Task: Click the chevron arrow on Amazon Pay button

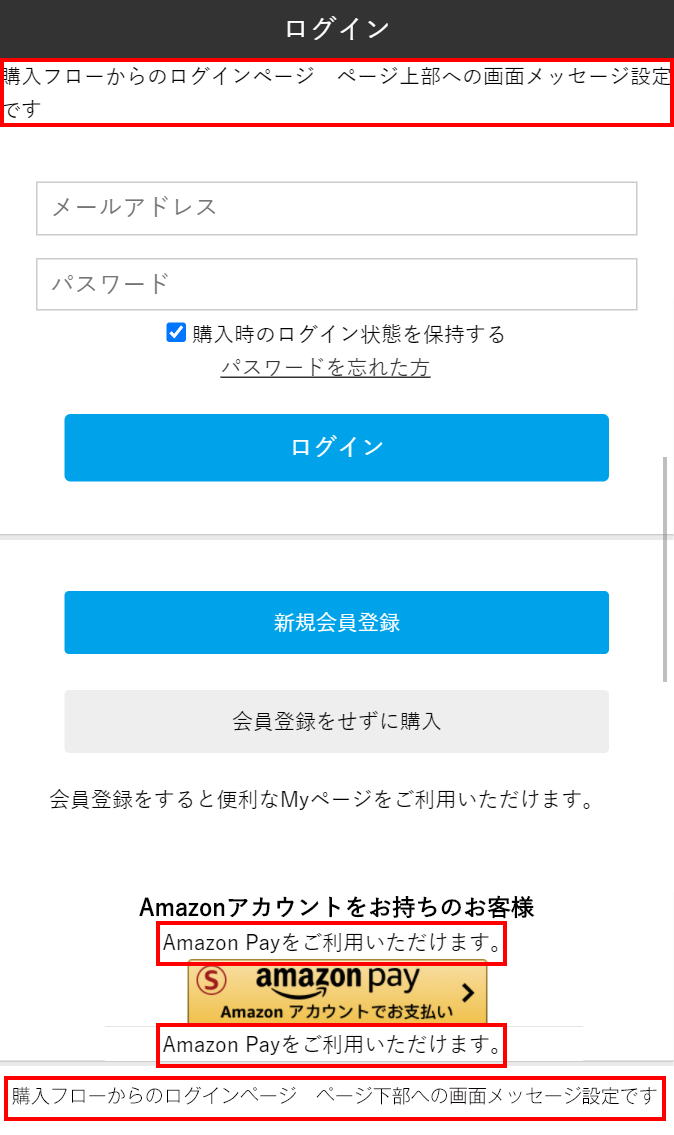Action: tap(467, 992)
